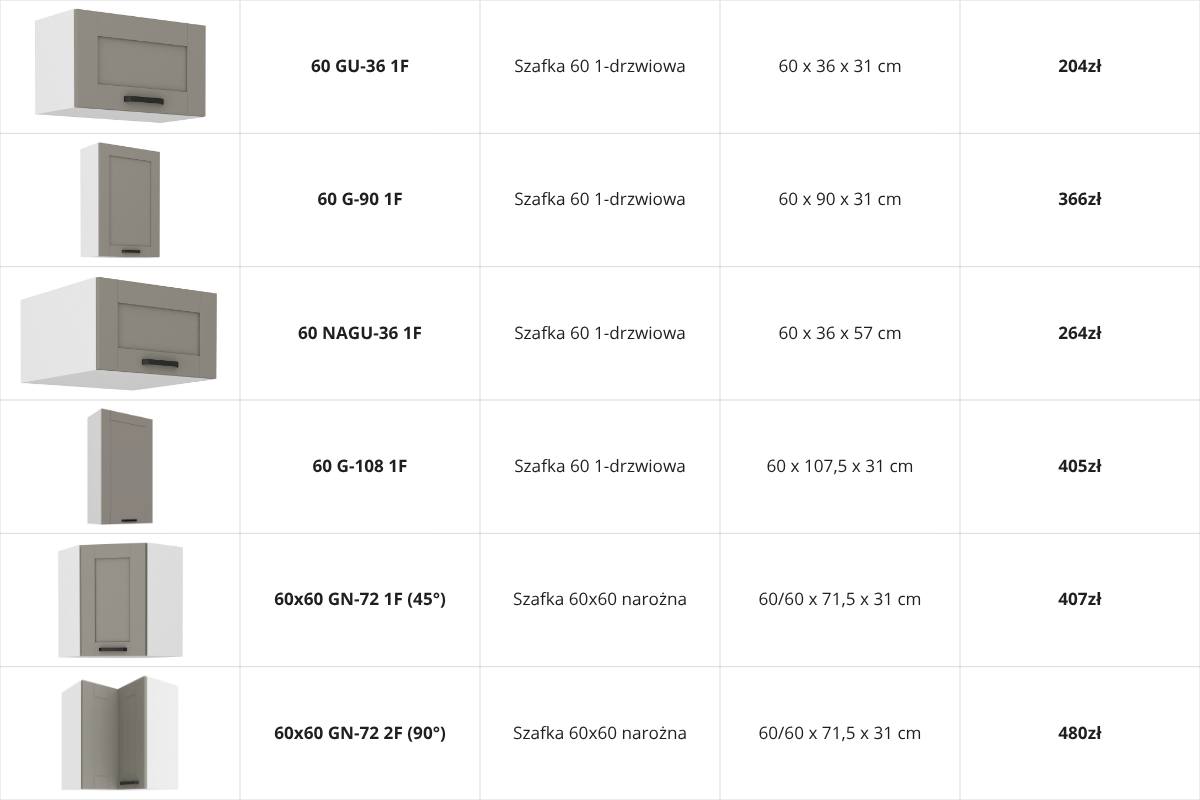Viewport: 1200px width, 800px height.
Task: Select the 264zł price cell
Action: 1080,333
